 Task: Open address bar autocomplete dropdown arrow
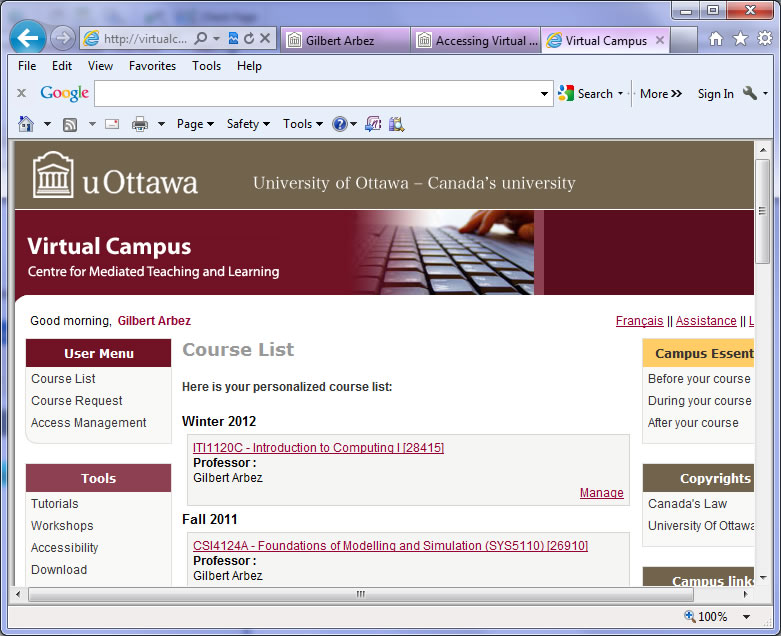pyautogui.click(x=216, y=38)
